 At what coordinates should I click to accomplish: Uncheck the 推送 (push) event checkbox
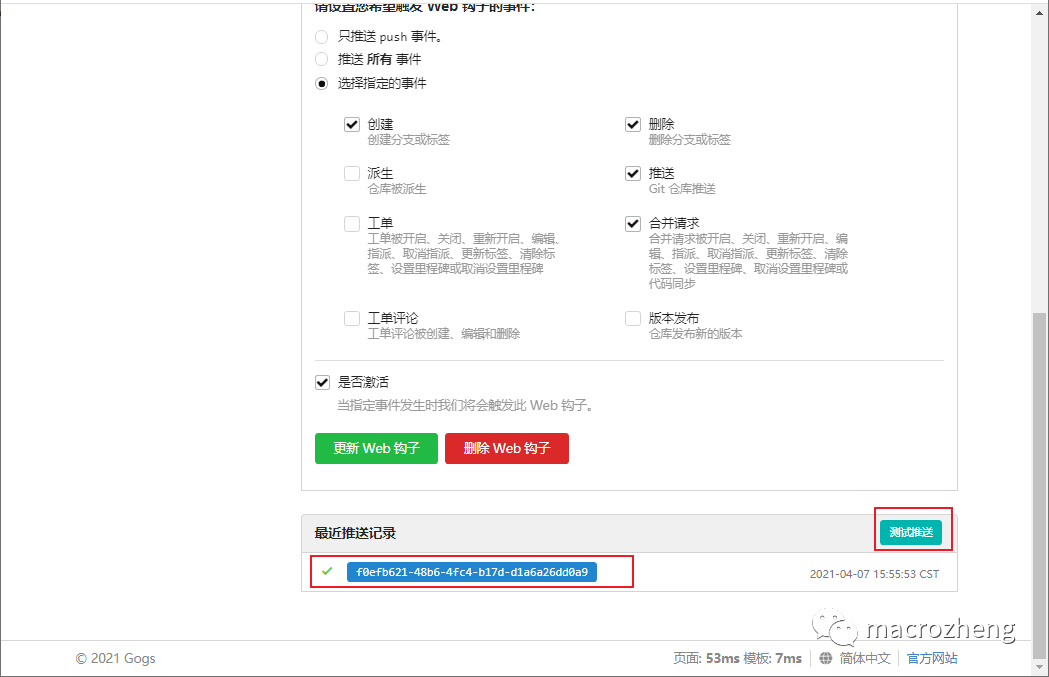pos(632,173)
